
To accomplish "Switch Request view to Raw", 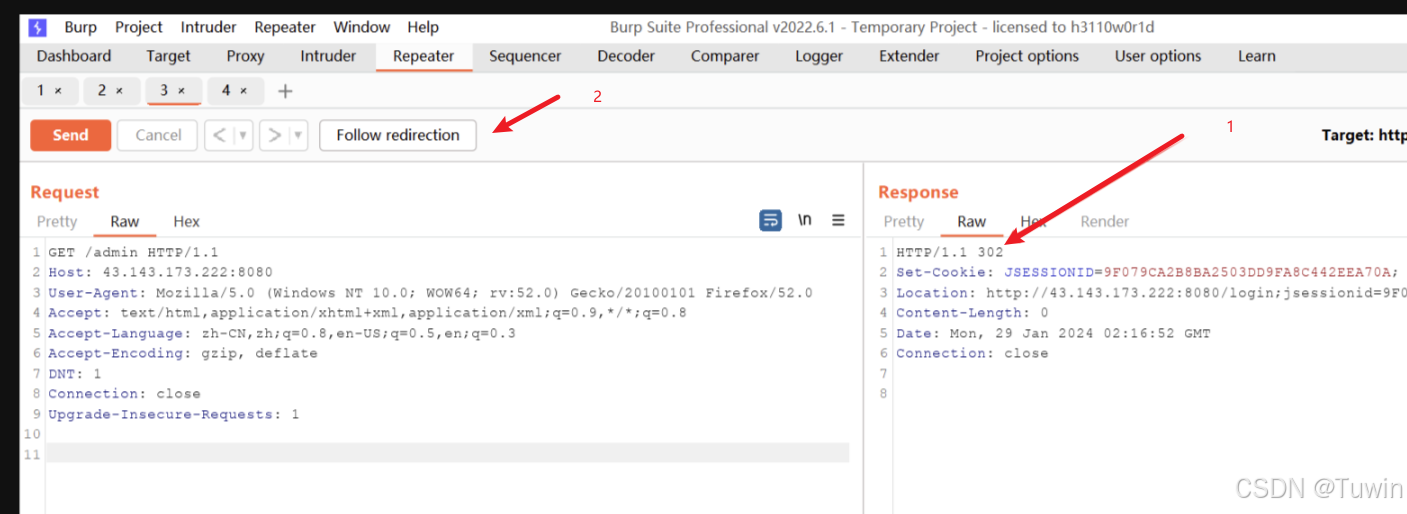I will point(125,222).
